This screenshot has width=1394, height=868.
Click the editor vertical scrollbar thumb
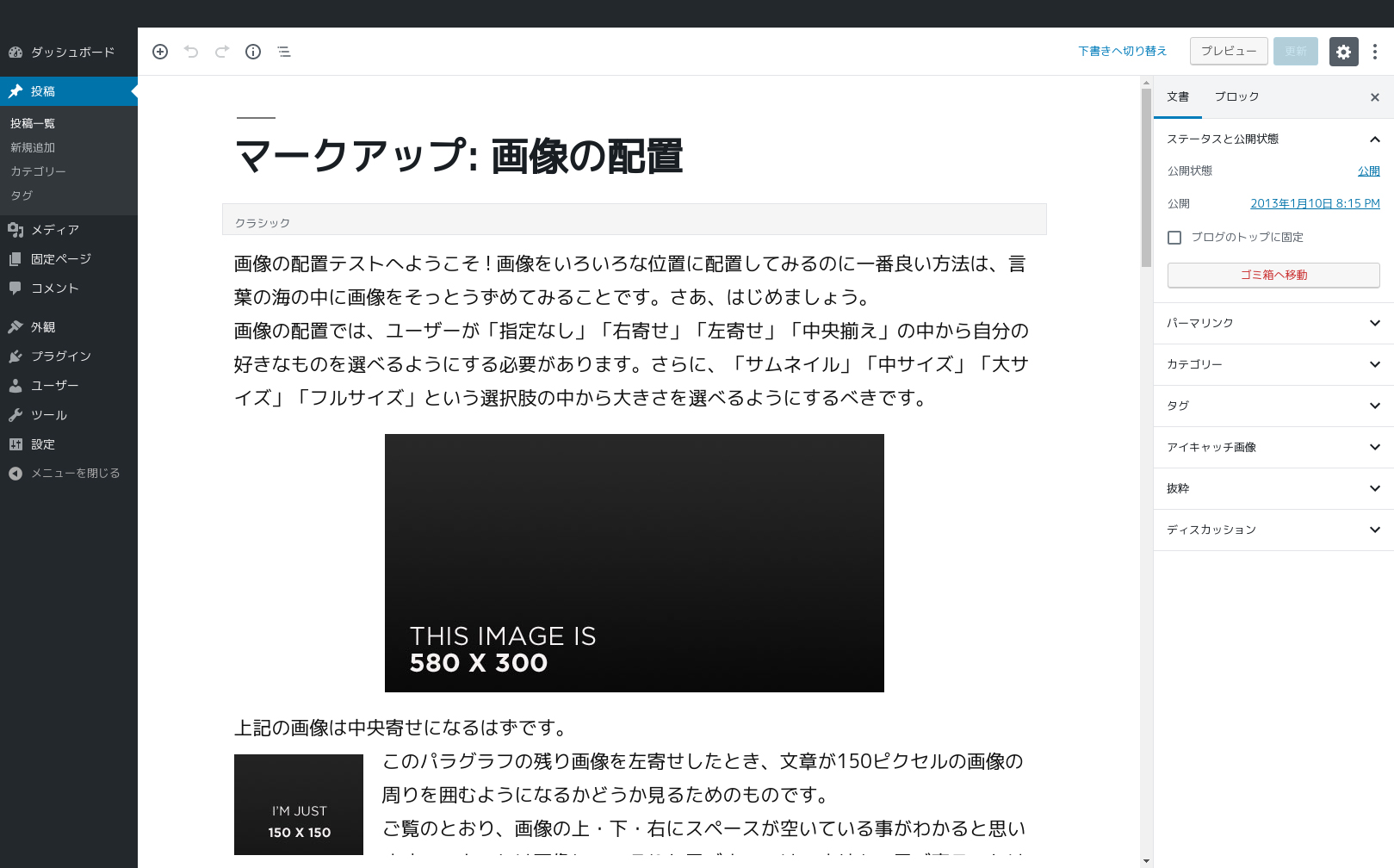[1146, 177]
